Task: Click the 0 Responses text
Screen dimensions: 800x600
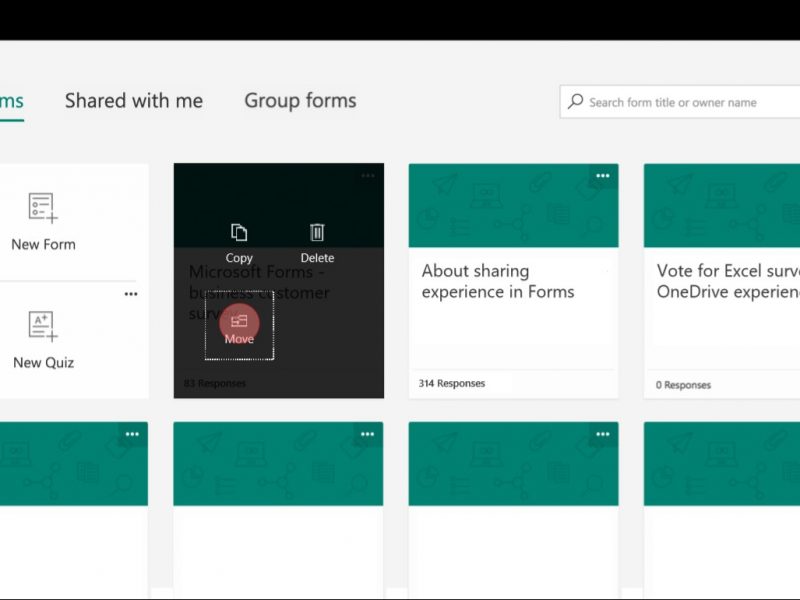Action: [683, 385]
